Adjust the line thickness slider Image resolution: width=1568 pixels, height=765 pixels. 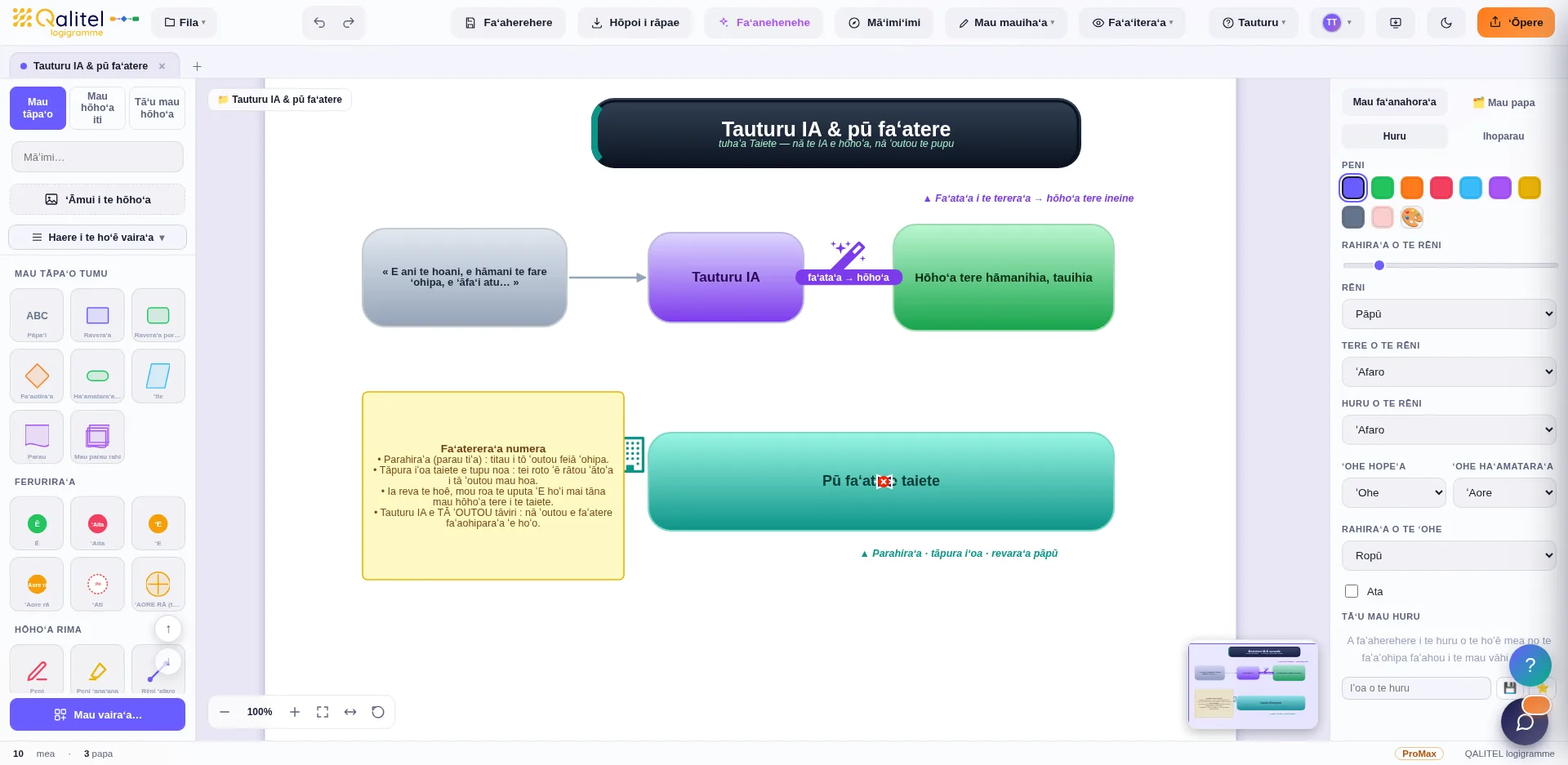1450,265
